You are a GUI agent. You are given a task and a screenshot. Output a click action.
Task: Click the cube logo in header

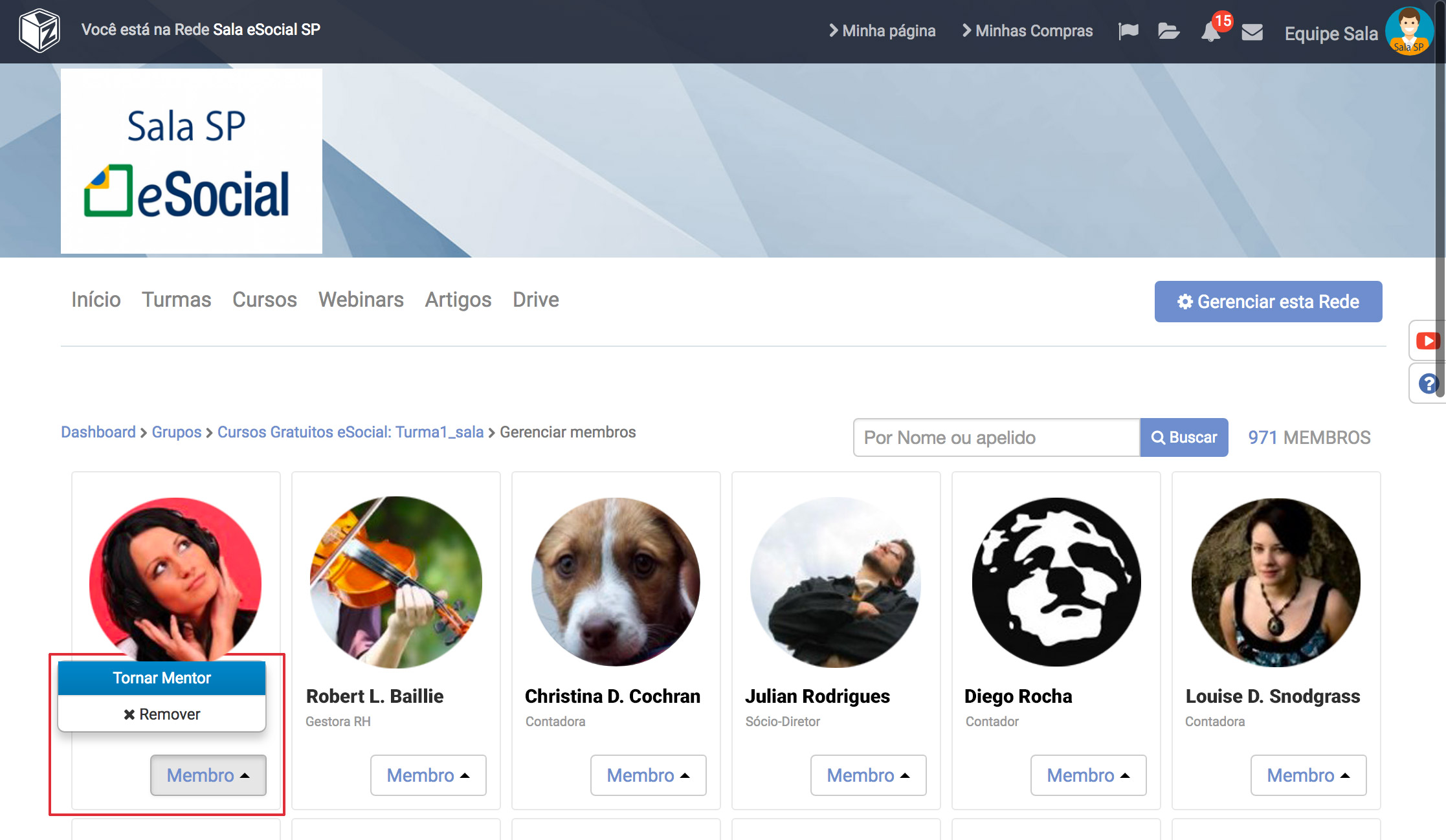pos(39,30)
